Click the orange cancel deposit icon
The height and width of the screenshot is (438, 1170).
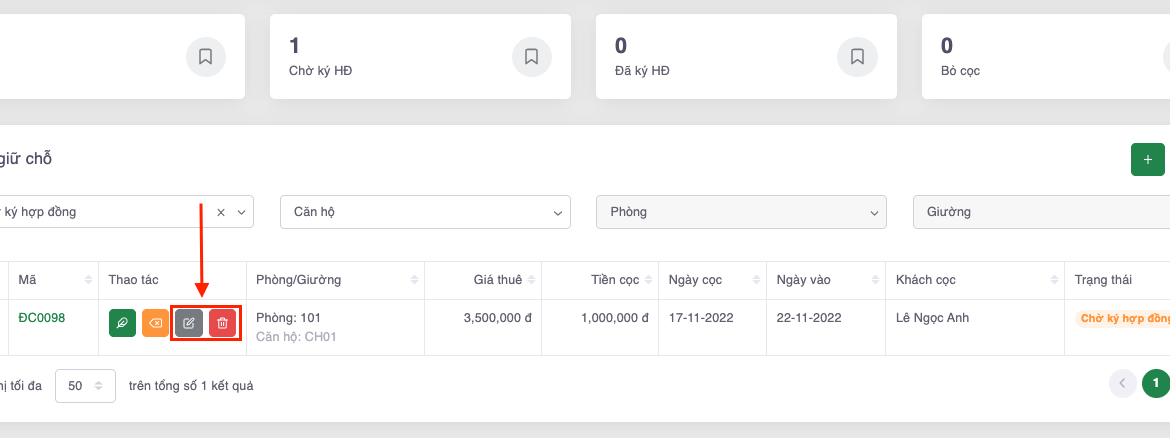click(x=156, y=323)
